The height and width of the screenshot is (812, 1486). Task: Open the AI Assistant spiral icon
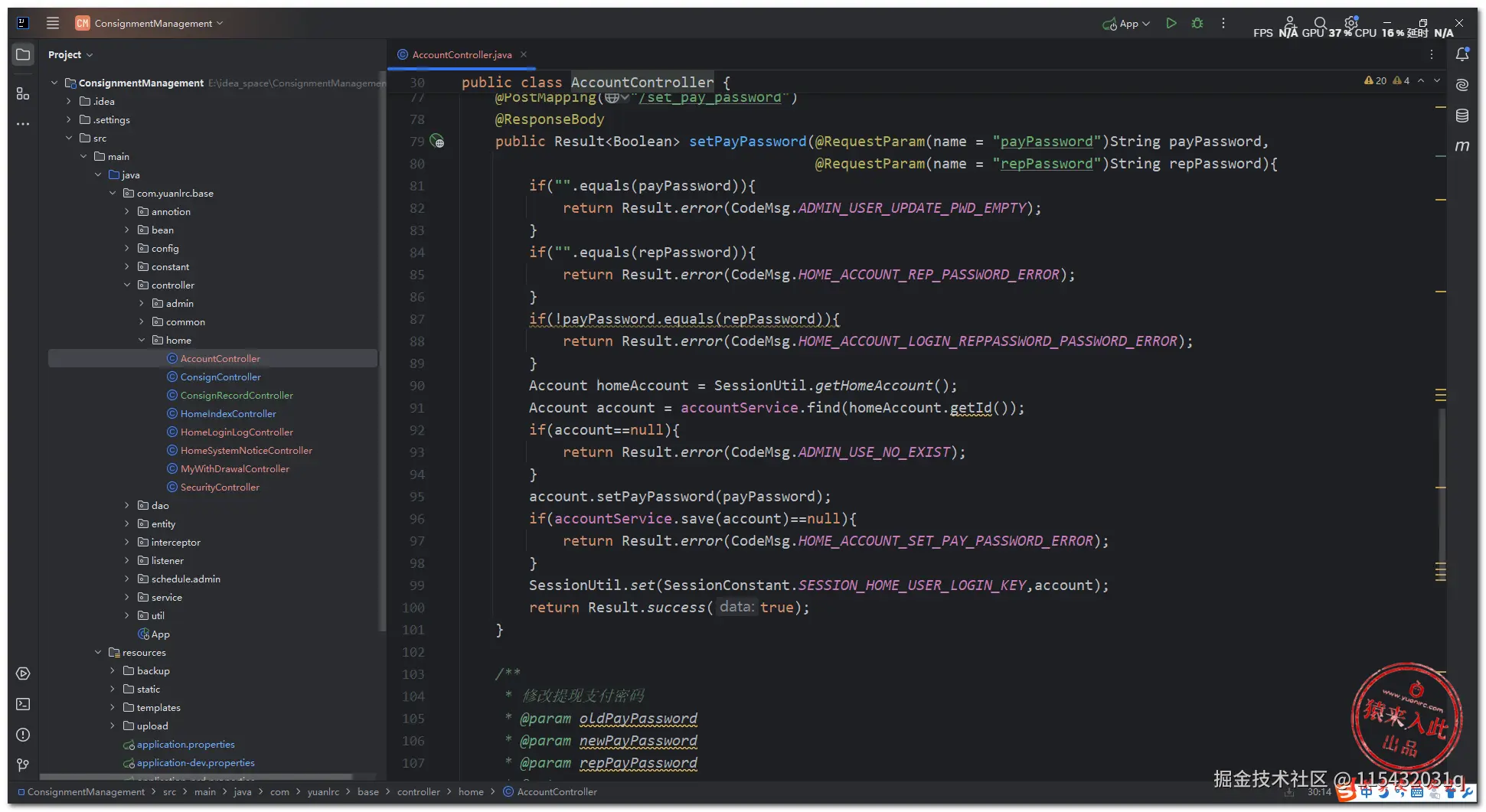click(x=1462, y=84)
